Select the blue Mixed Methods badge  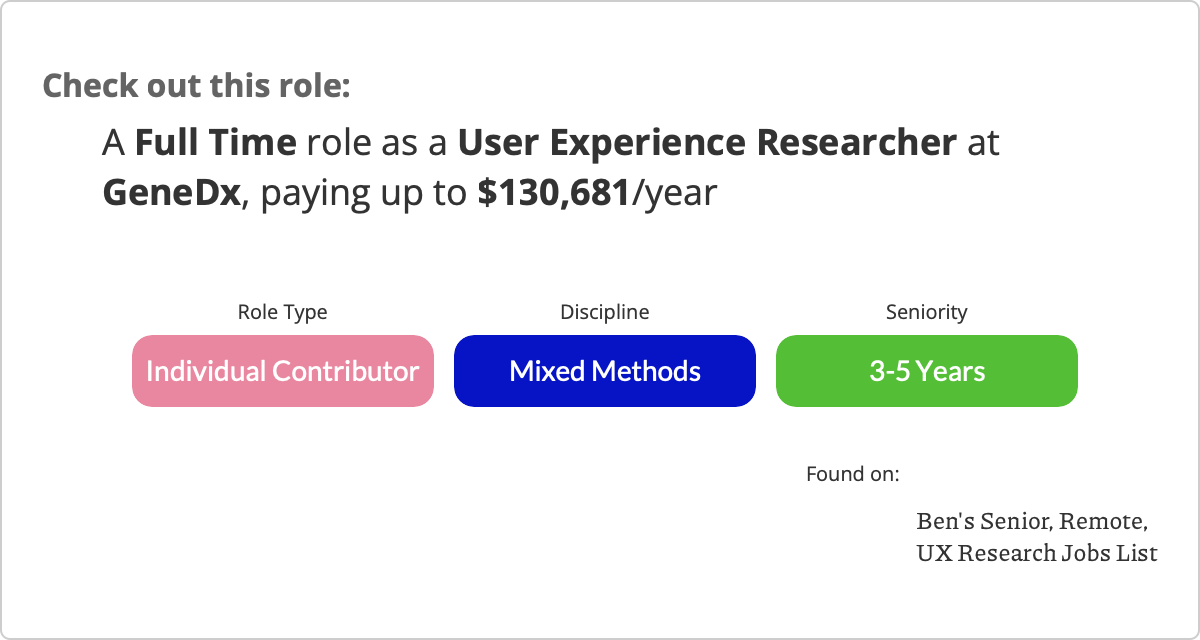click(604, 371)
